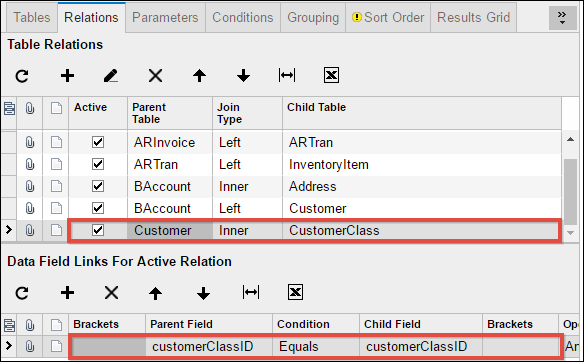Sort by Join Type column header
Screen dimensions: 584x362
coord(247,113)
